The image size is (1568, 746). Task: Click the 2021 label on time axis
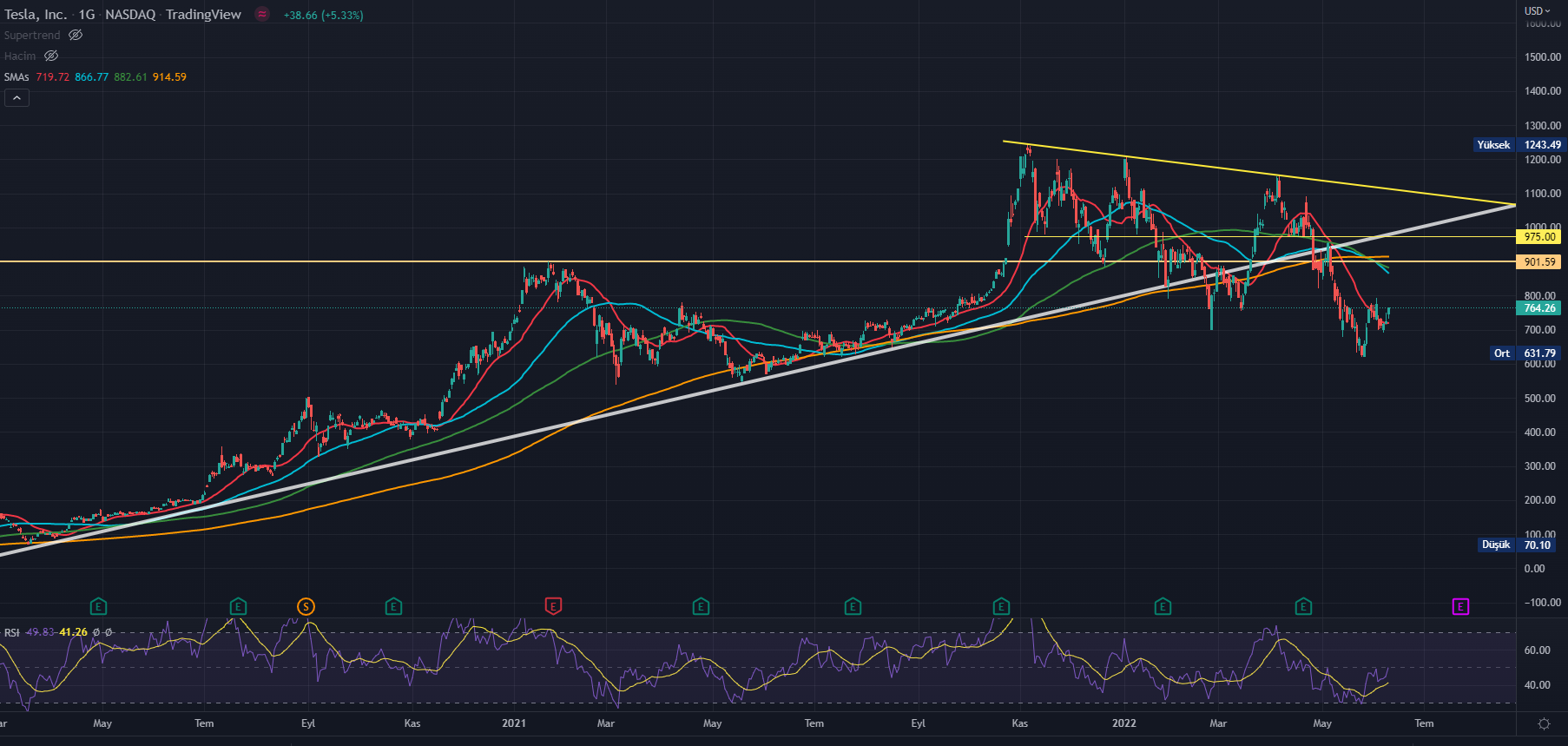[x=514, y=723]
